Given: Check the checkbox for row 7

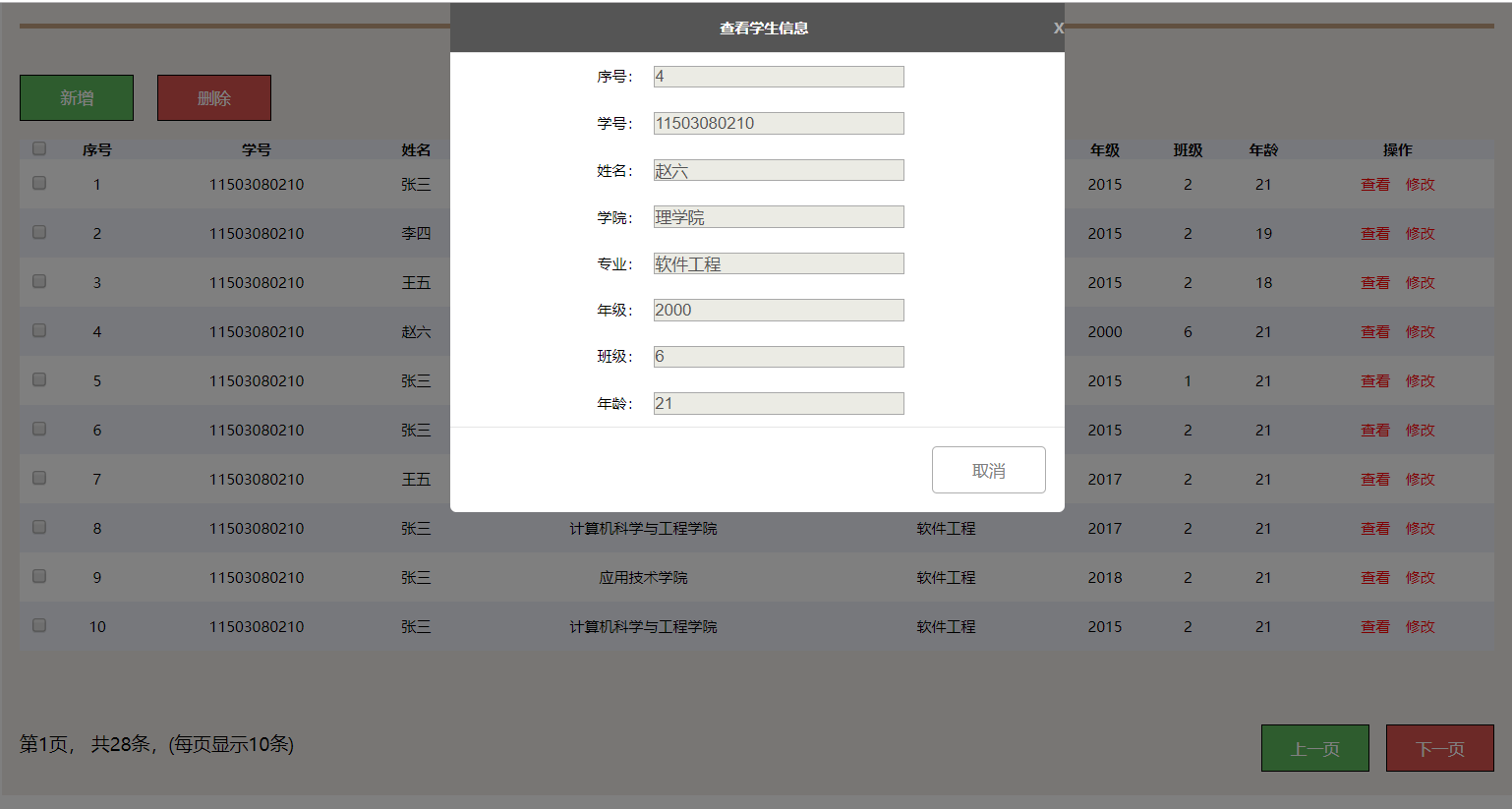Looking at the screenshot, I should [39, 478].
